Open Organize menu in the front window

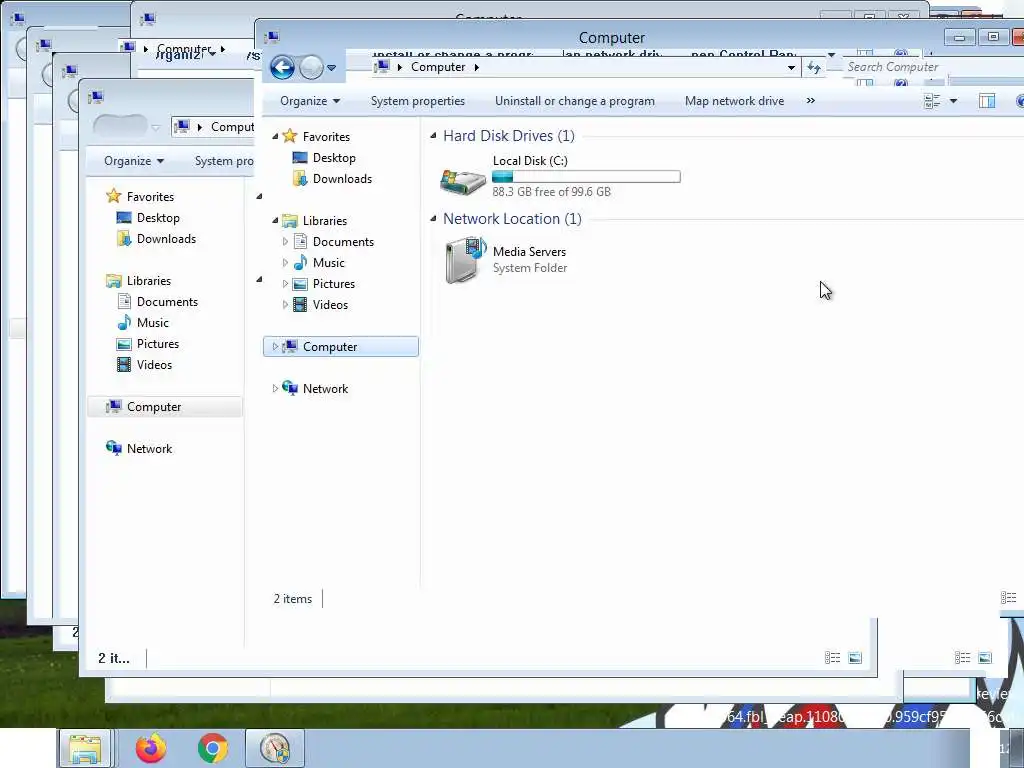[x=310, y=101]
